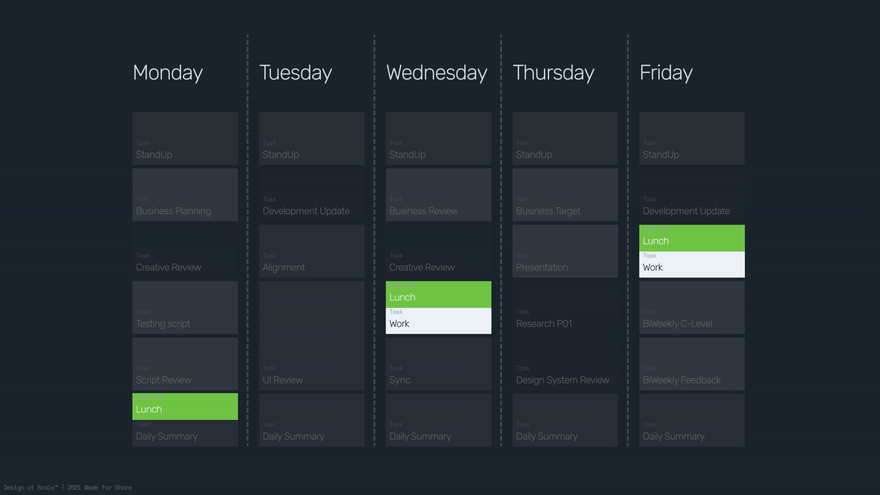
Task: Click Tuesday's UI Review task block
Action: [x=311, y=336]
